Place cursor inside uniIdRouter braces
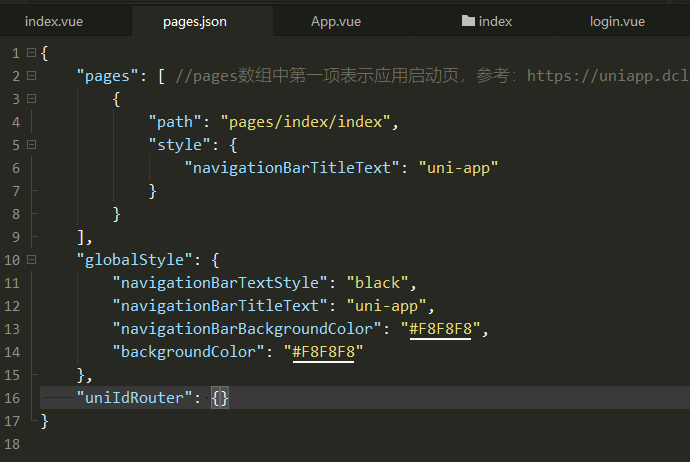The height and width of the screenshot is (462, 690). 220,398
